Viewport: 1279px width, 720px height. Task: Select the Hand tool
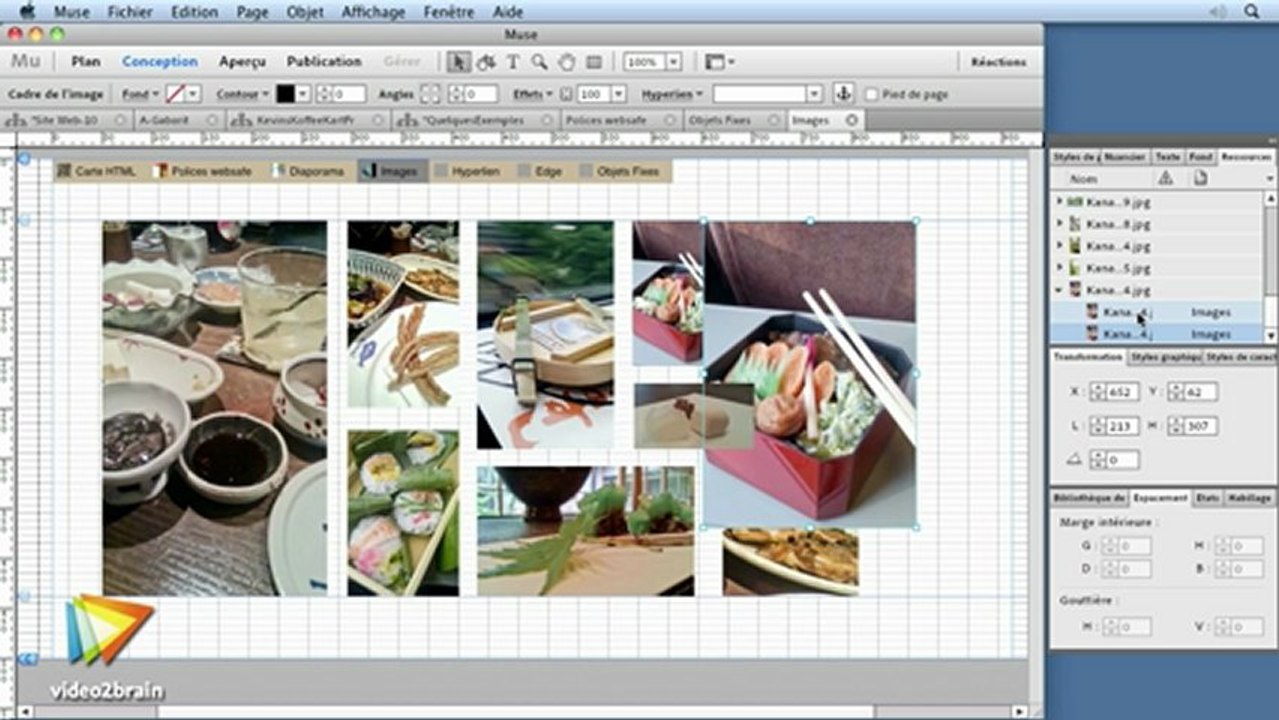(566, 62)
